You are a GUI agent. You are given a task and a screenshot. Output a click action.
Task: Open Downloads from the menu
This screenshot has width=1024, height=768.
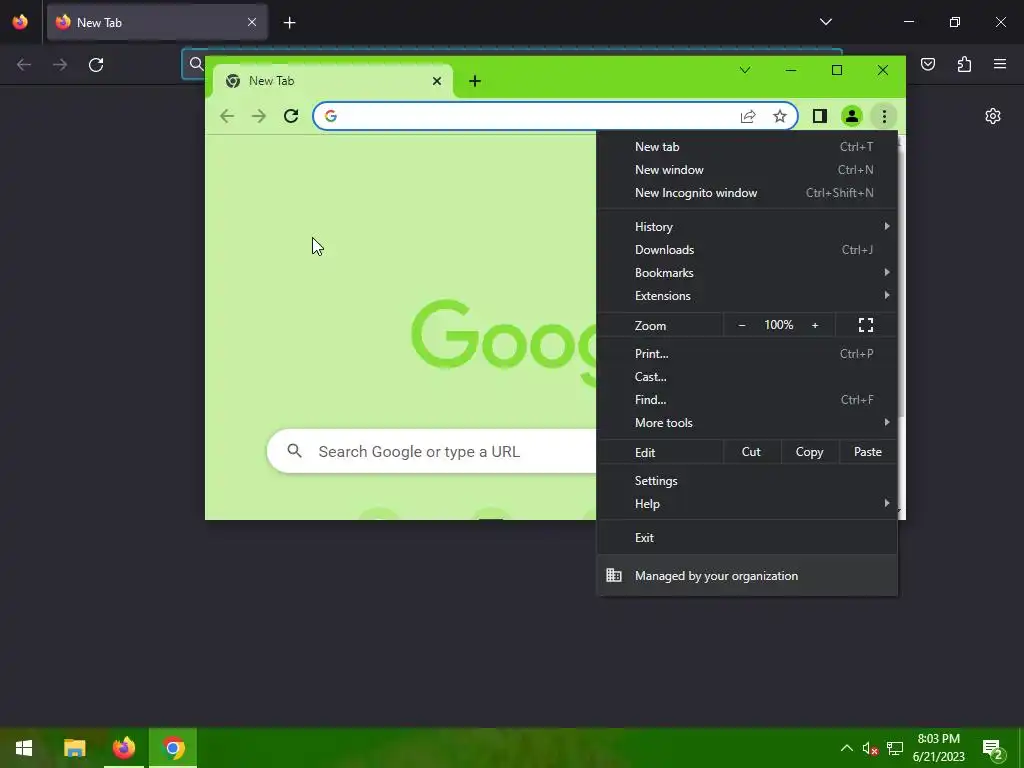click(747, 249)
